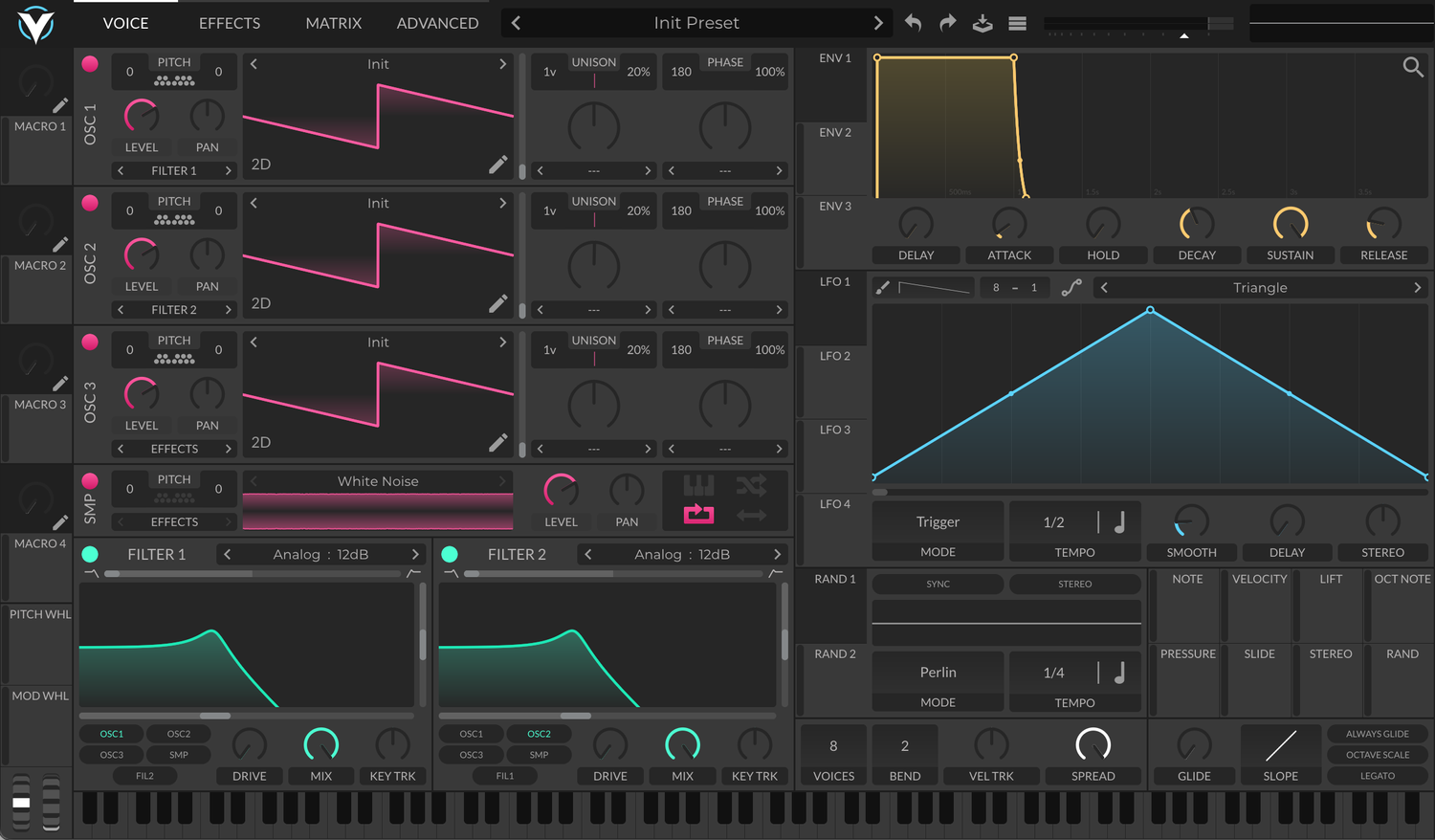The image size is (1435, 840).
Task: Turn off oscillator 1 power button
Action: click(x=90, y=64)
